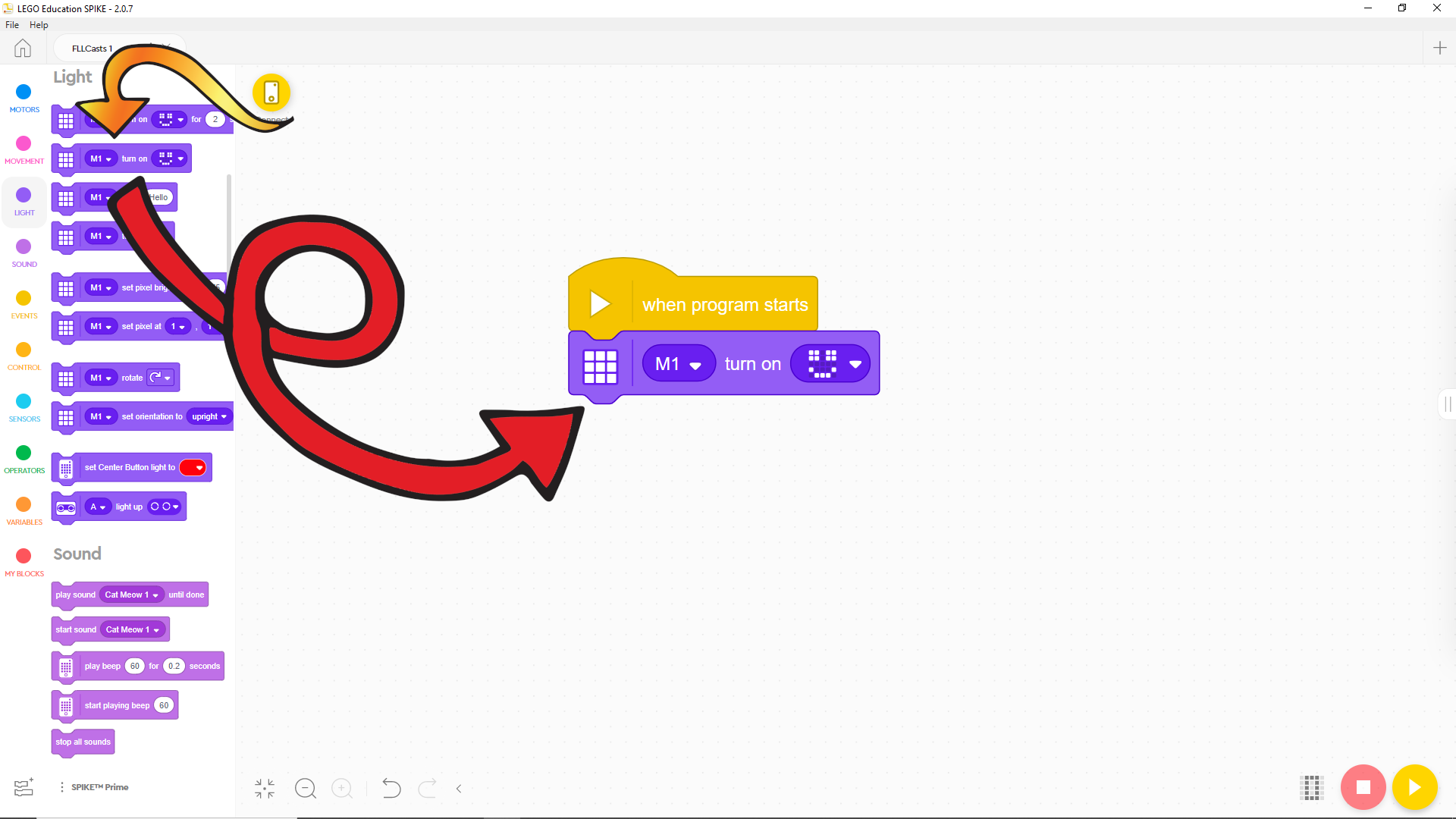Viewport: 1456px width, 819px height.
Task: Open the M1 port dropdown on the canvas block
Action: pyautogui.click(x=678, y=363)
